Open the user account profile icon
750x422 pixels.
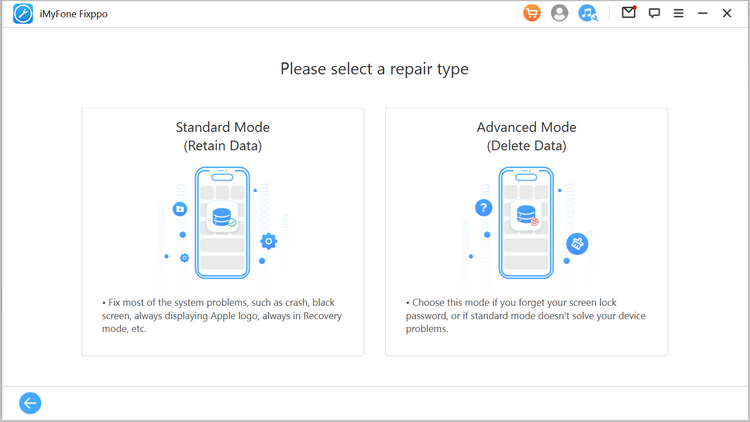point(559,13)
